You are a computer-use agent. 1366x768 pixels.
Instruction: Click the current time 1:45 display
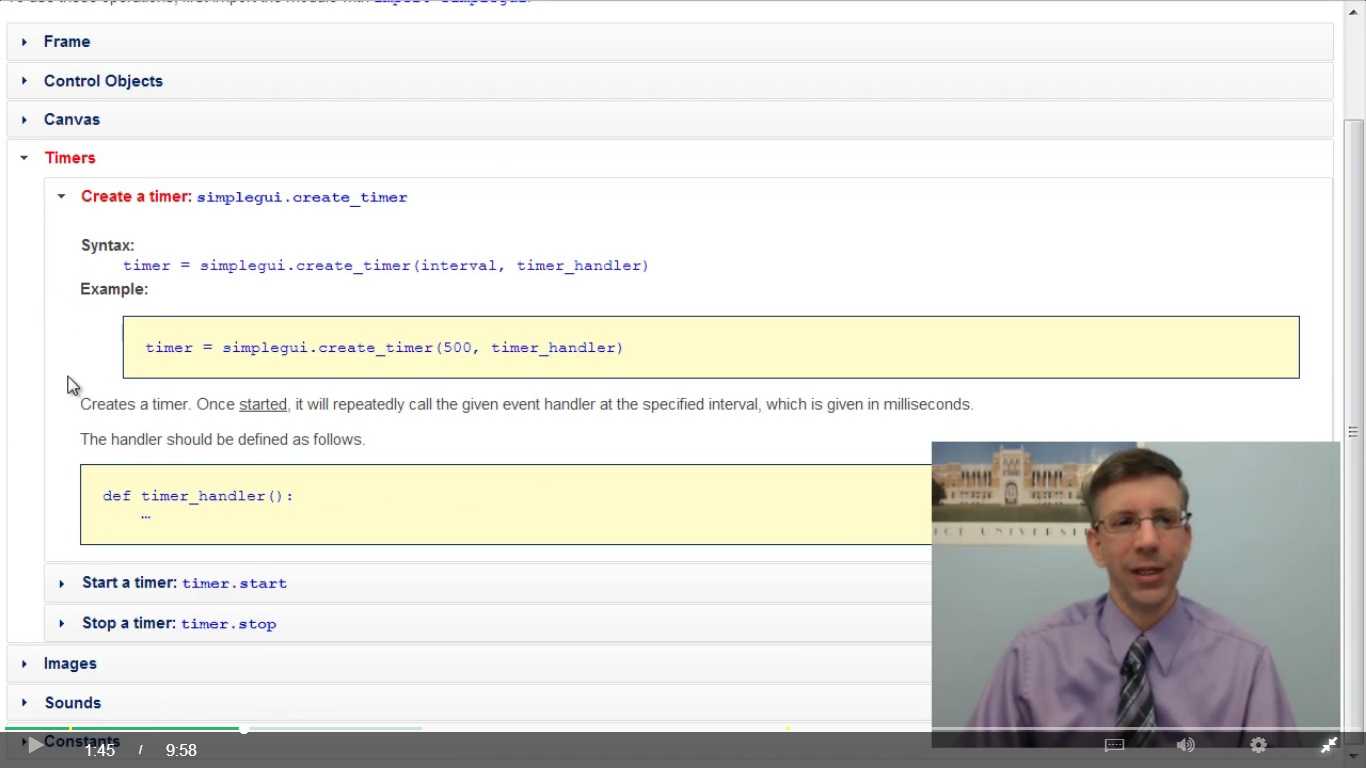100,750
